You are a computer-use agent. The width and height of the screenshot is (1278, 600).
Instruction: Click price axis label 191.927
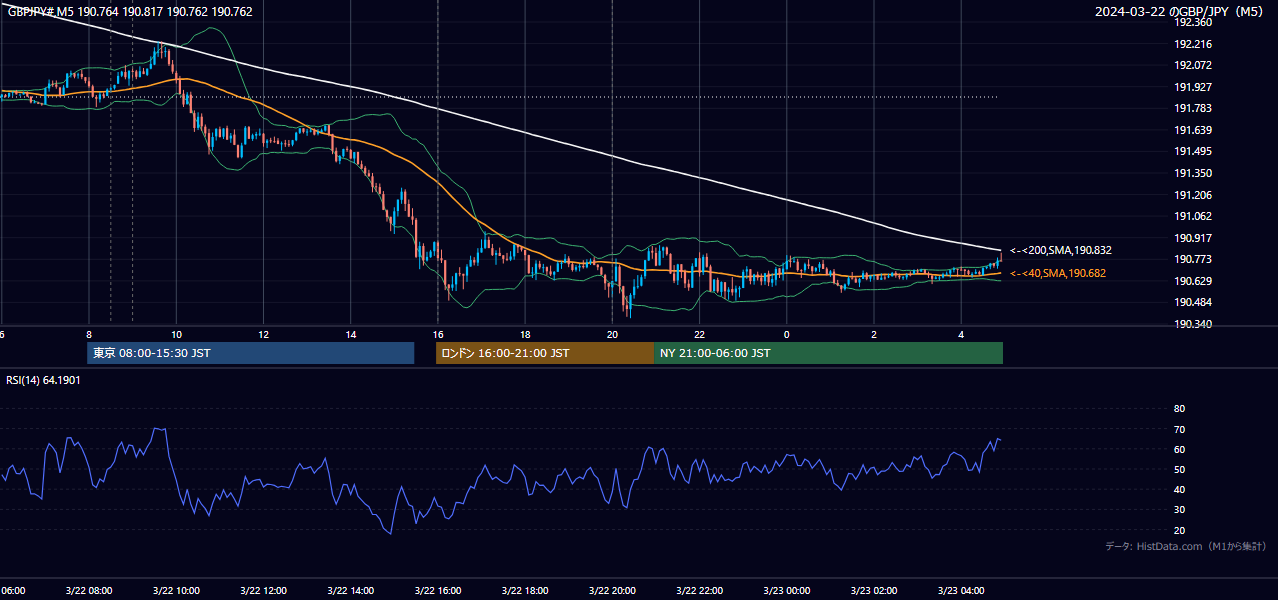pos(1192,87)
